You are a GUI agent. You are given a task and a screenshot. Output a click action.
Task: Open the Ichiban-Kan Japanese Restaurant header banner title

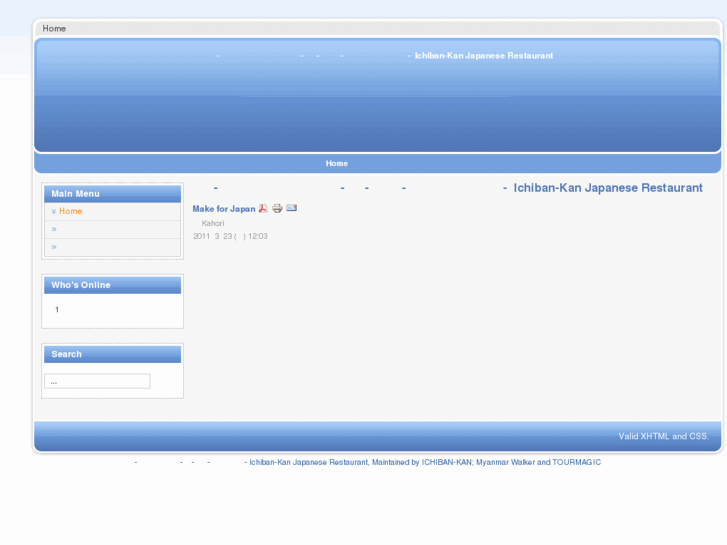[x=484, y=56]
